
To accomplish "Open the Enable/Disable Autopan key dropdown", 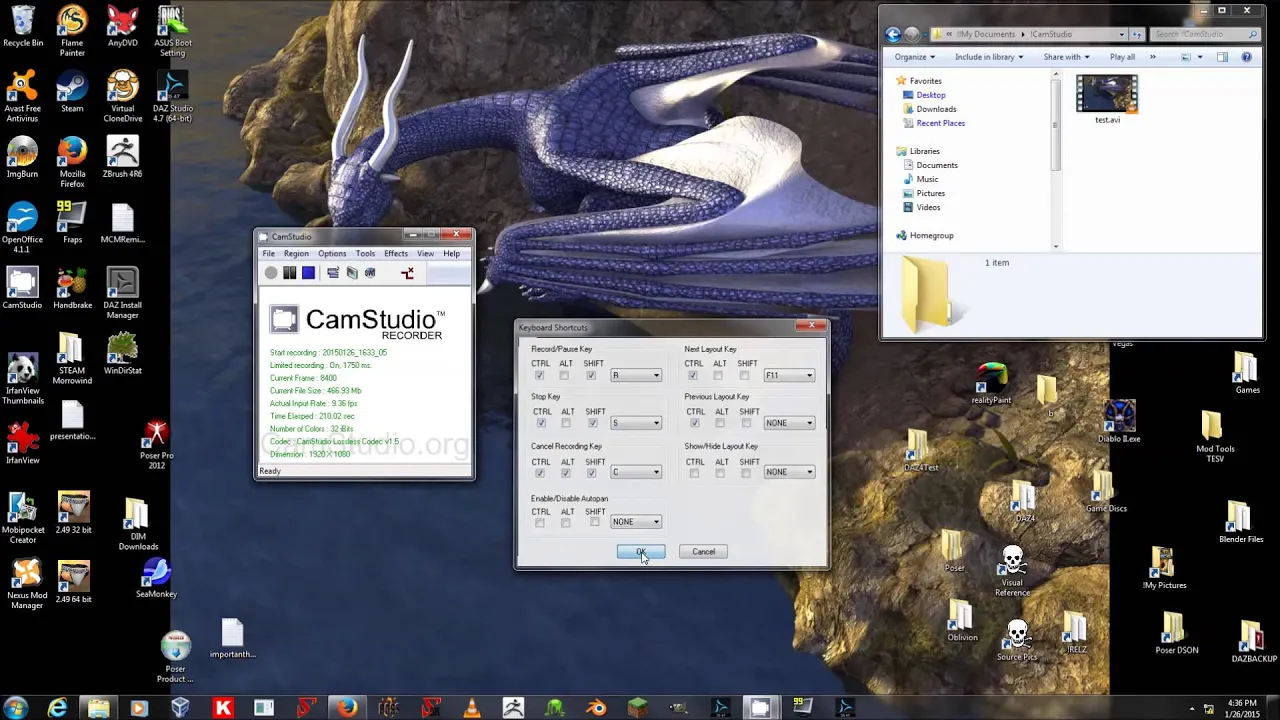I will click(636, 522).
